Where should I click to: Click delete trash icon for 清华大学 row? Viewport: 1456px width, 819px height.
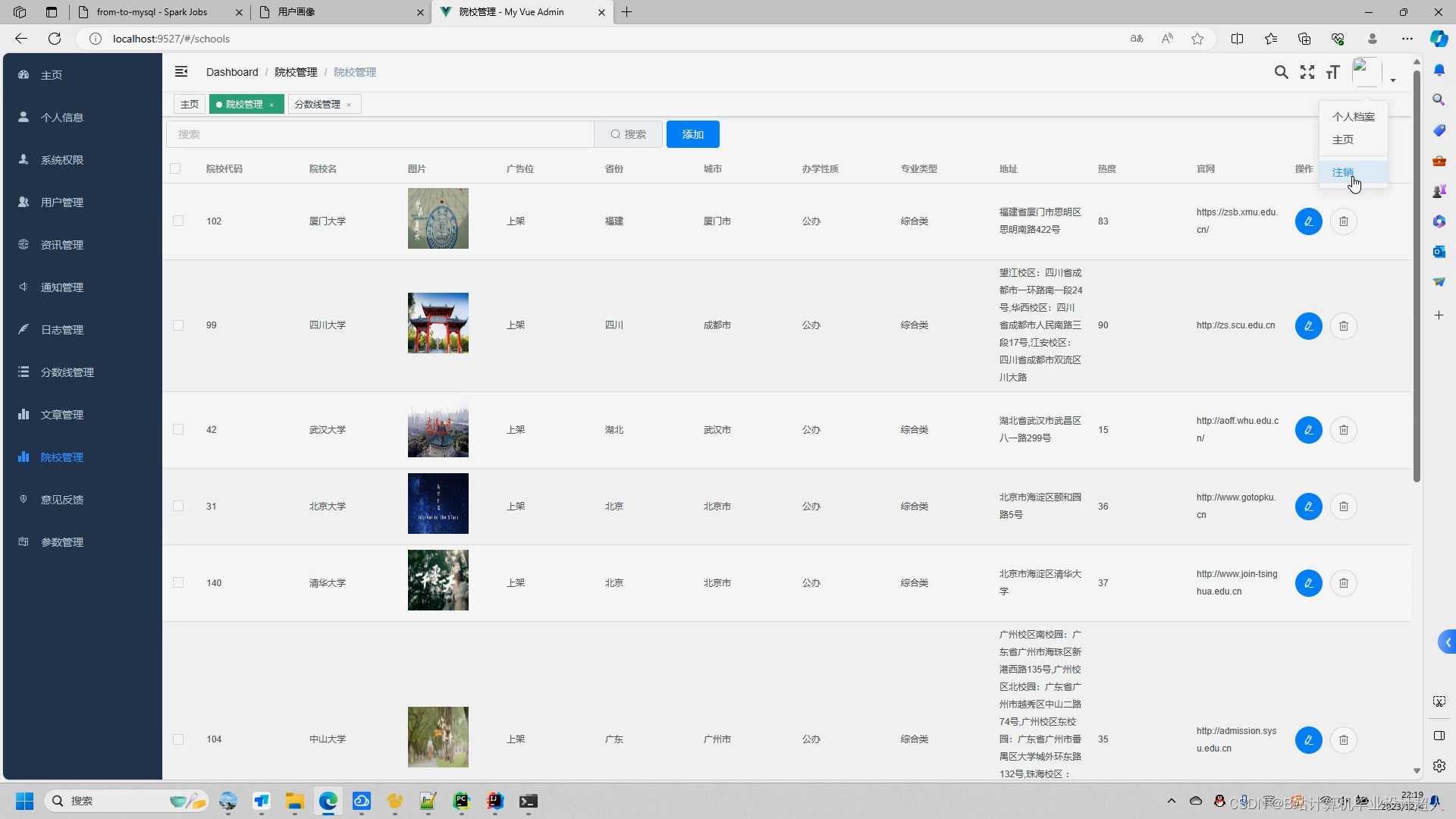[x=1343, y=583]
